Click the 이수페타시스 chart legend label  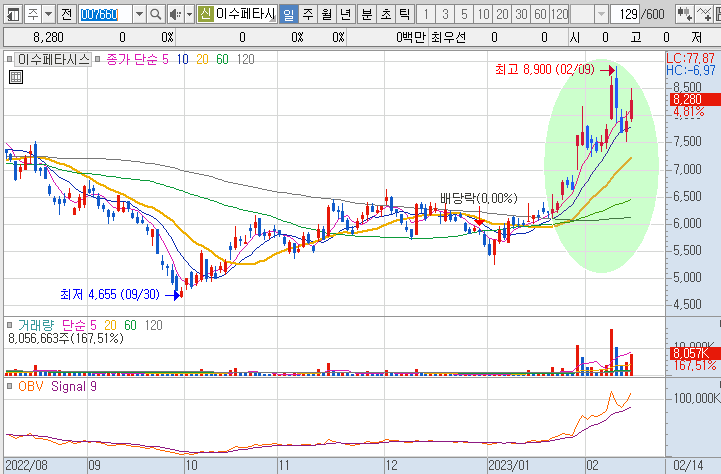point(53,59)
